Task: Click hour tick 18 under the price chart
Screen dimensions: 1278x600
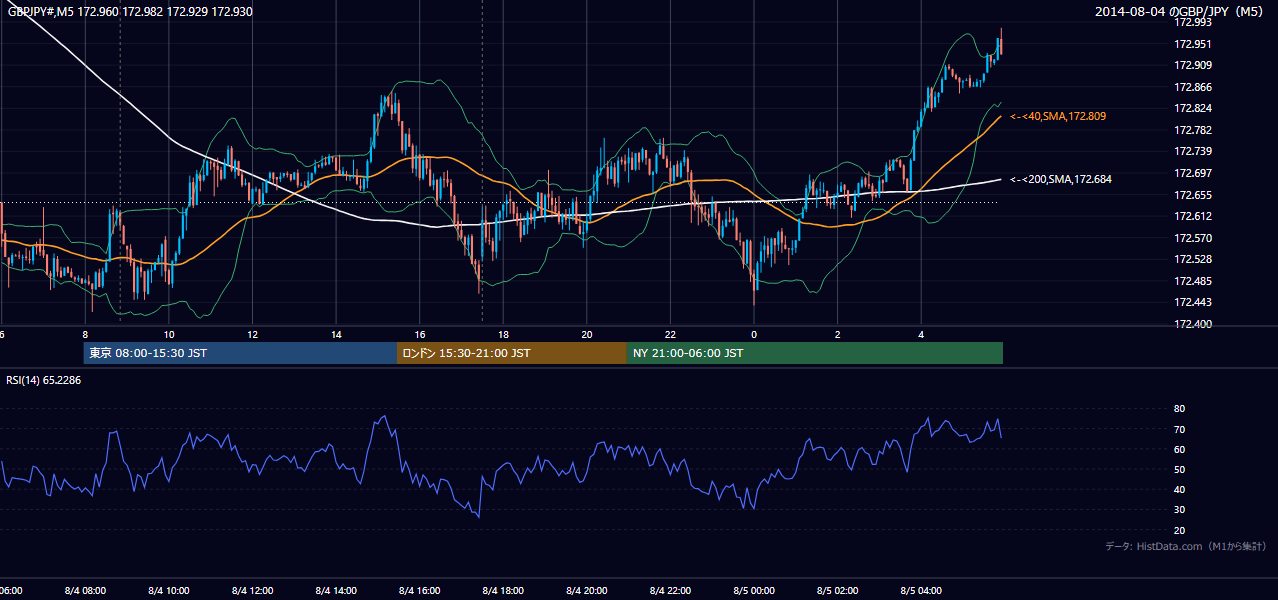Action: coord(503,334)
